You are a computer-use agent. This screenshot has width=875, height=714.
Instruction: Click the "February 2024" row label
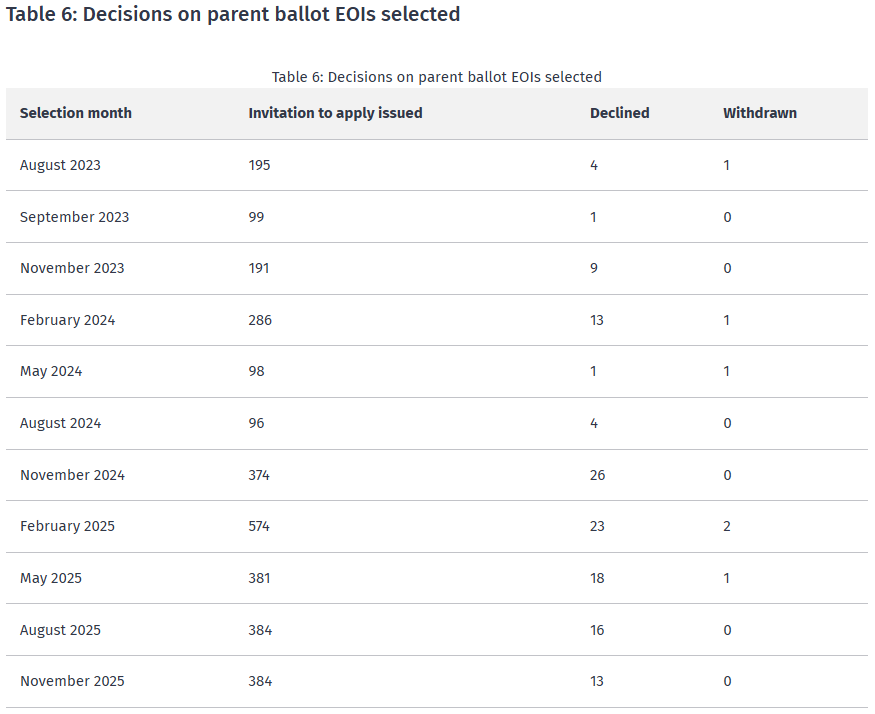(x=67, y=320)
